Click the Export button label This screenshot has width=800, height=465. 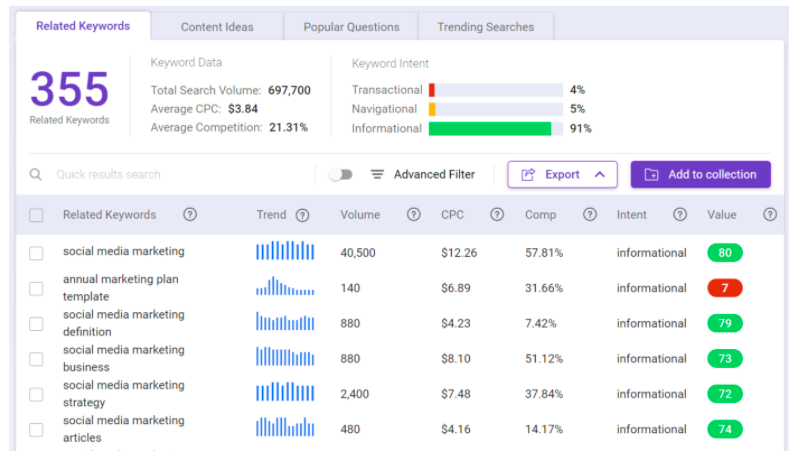pos(562,175)
